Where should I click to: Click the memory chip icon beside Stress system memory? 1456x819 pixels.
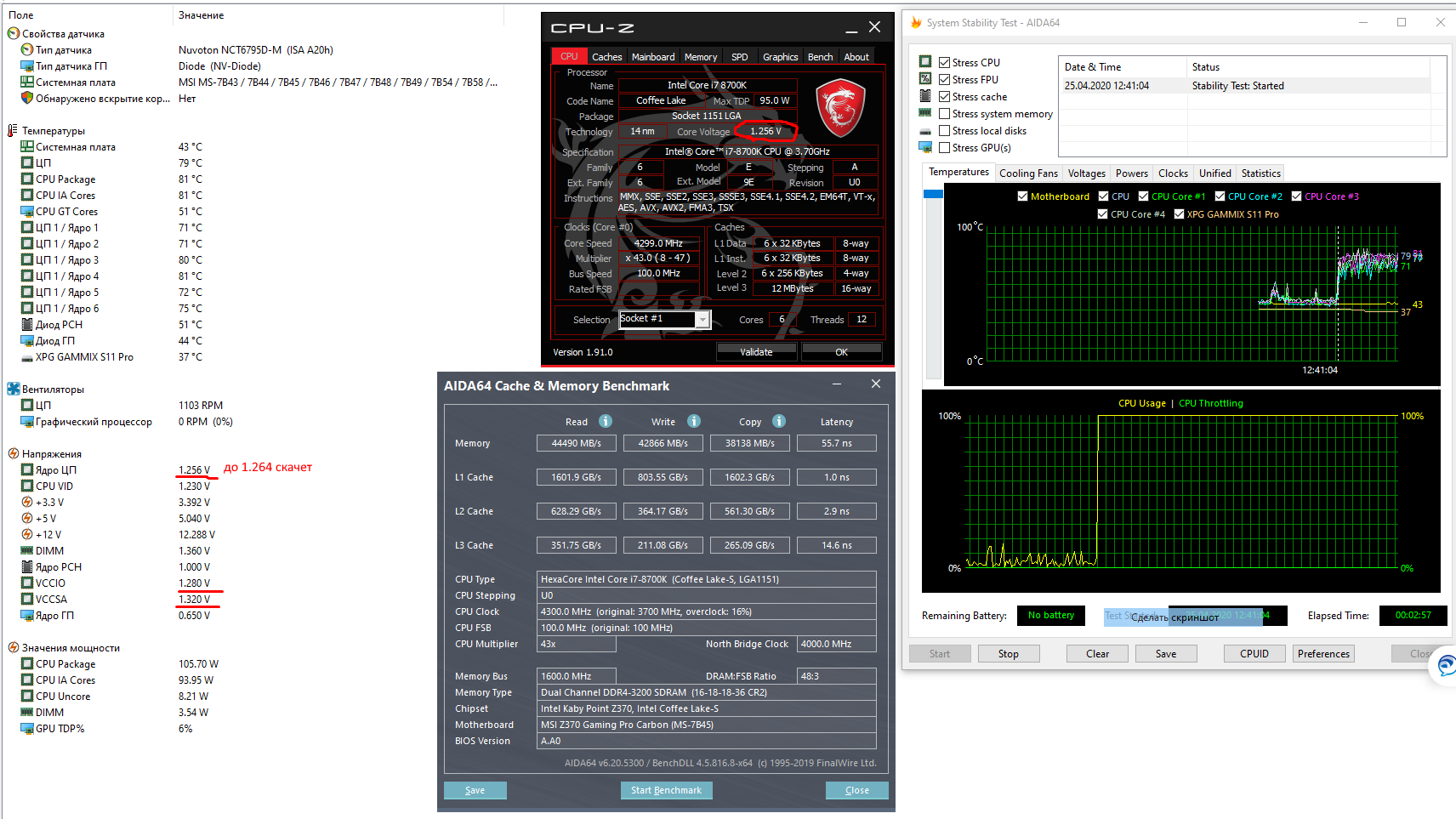(925, 113)
